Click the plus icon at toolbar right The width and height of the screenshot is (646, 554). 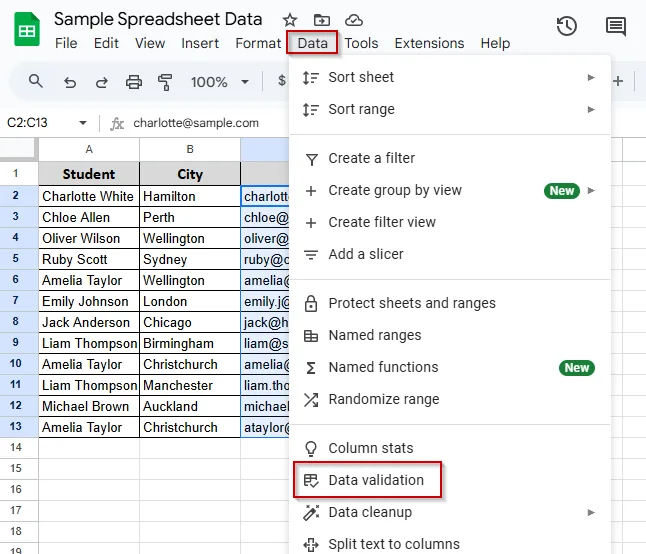(x=618, y=81)
